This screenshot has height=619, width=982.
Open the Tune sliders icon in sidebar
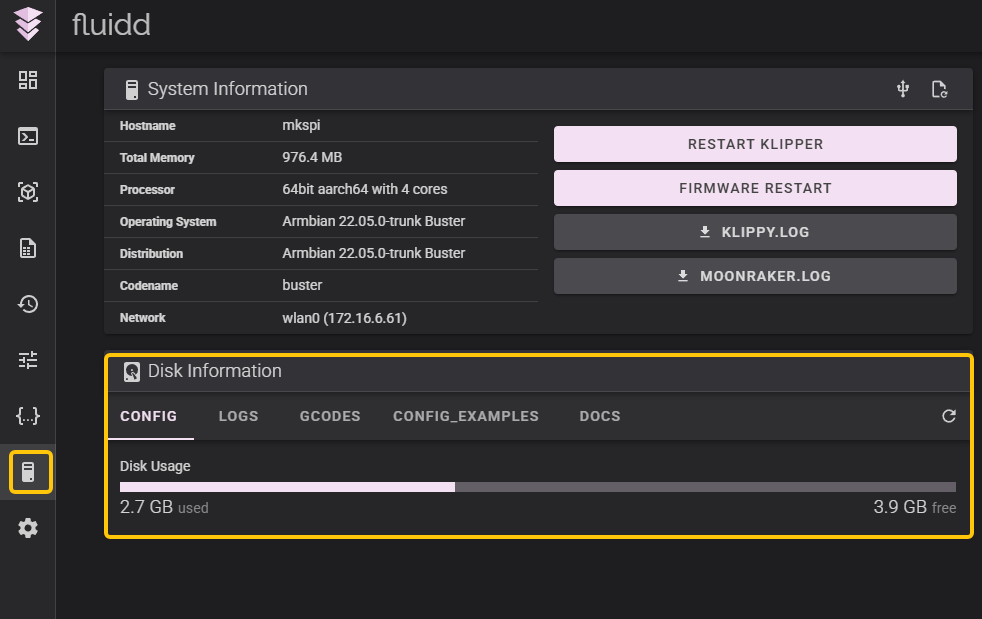28,360
